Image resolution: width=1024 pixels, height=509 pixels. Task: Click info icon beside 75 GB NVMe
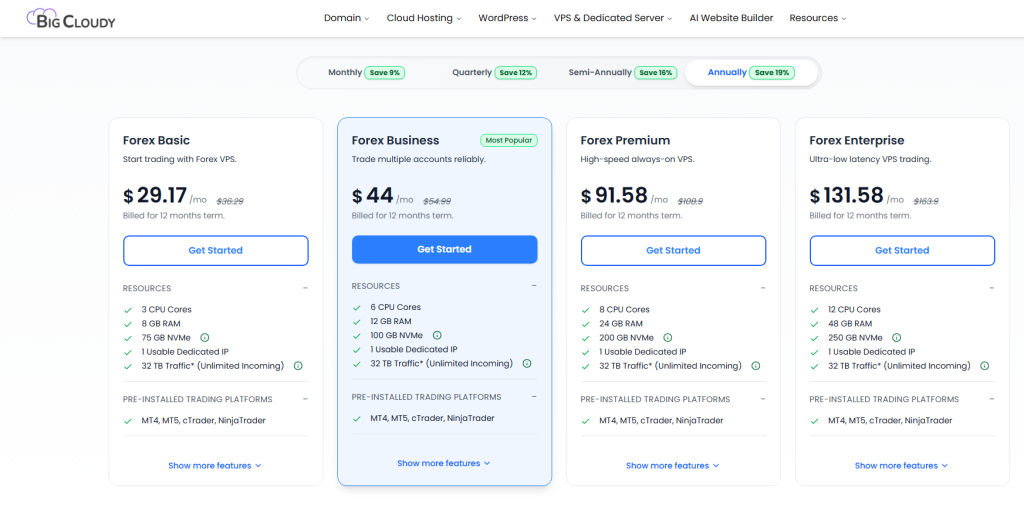204,338
